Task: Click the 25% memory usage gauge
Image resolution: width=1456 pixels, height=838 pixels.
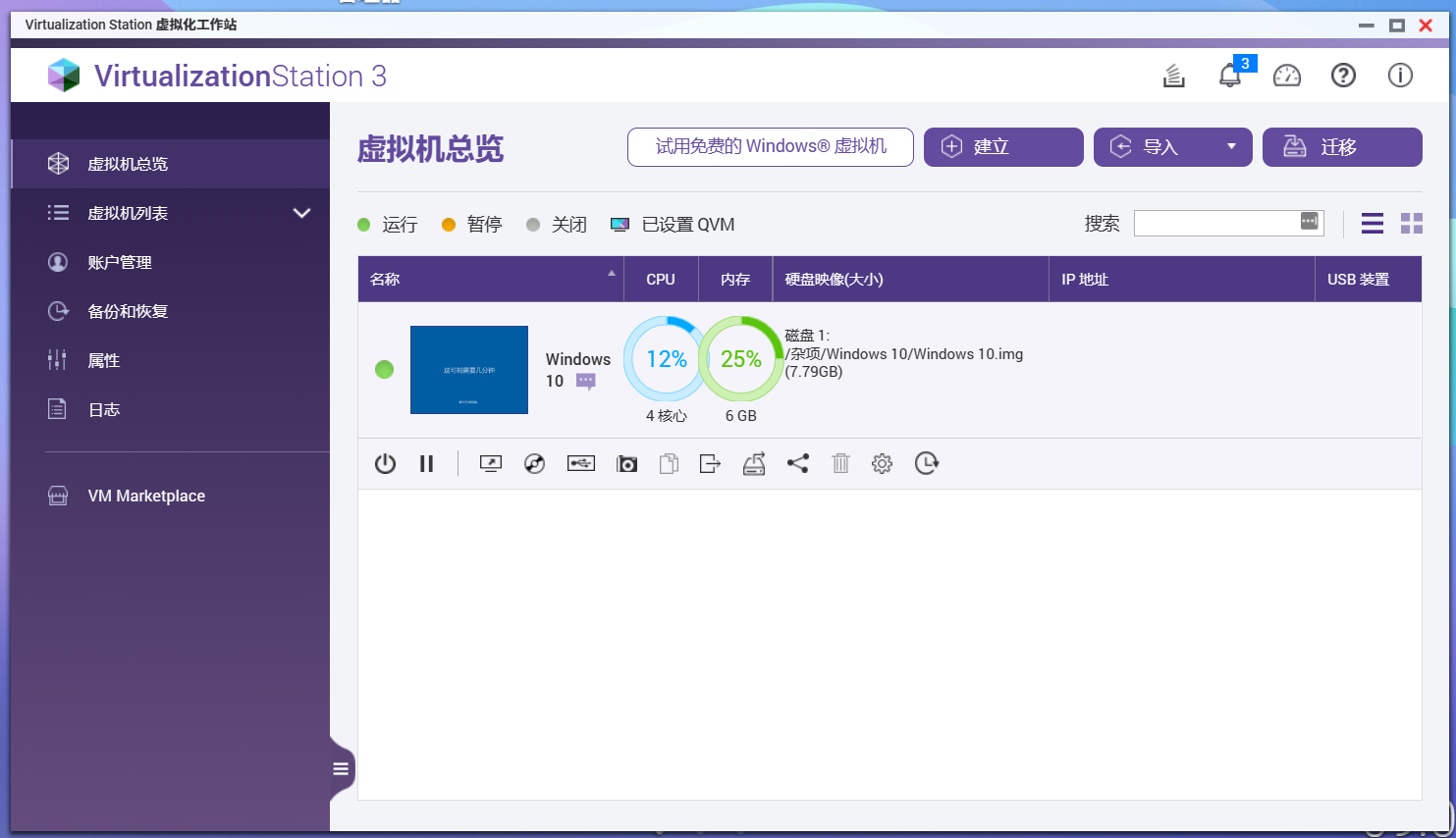Action: pos(741,358)
